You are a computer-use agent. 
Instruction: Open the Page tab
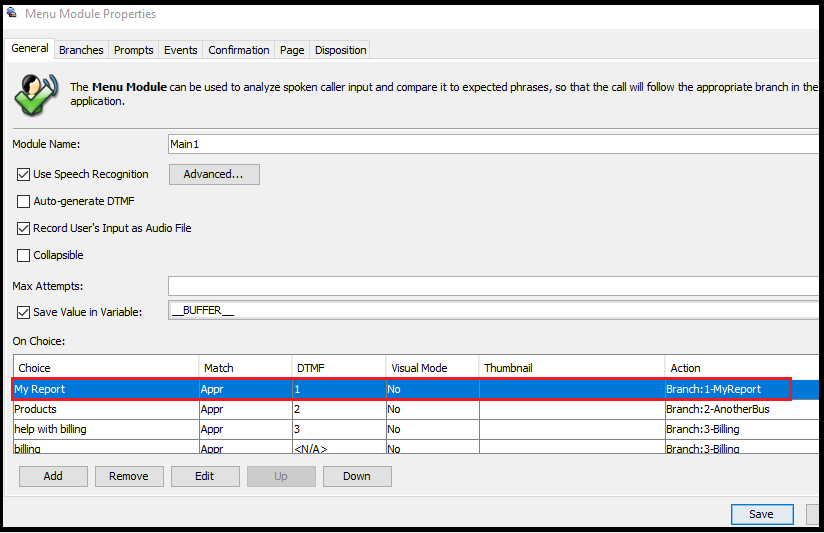pyautogui.click(x=292, y=50)
